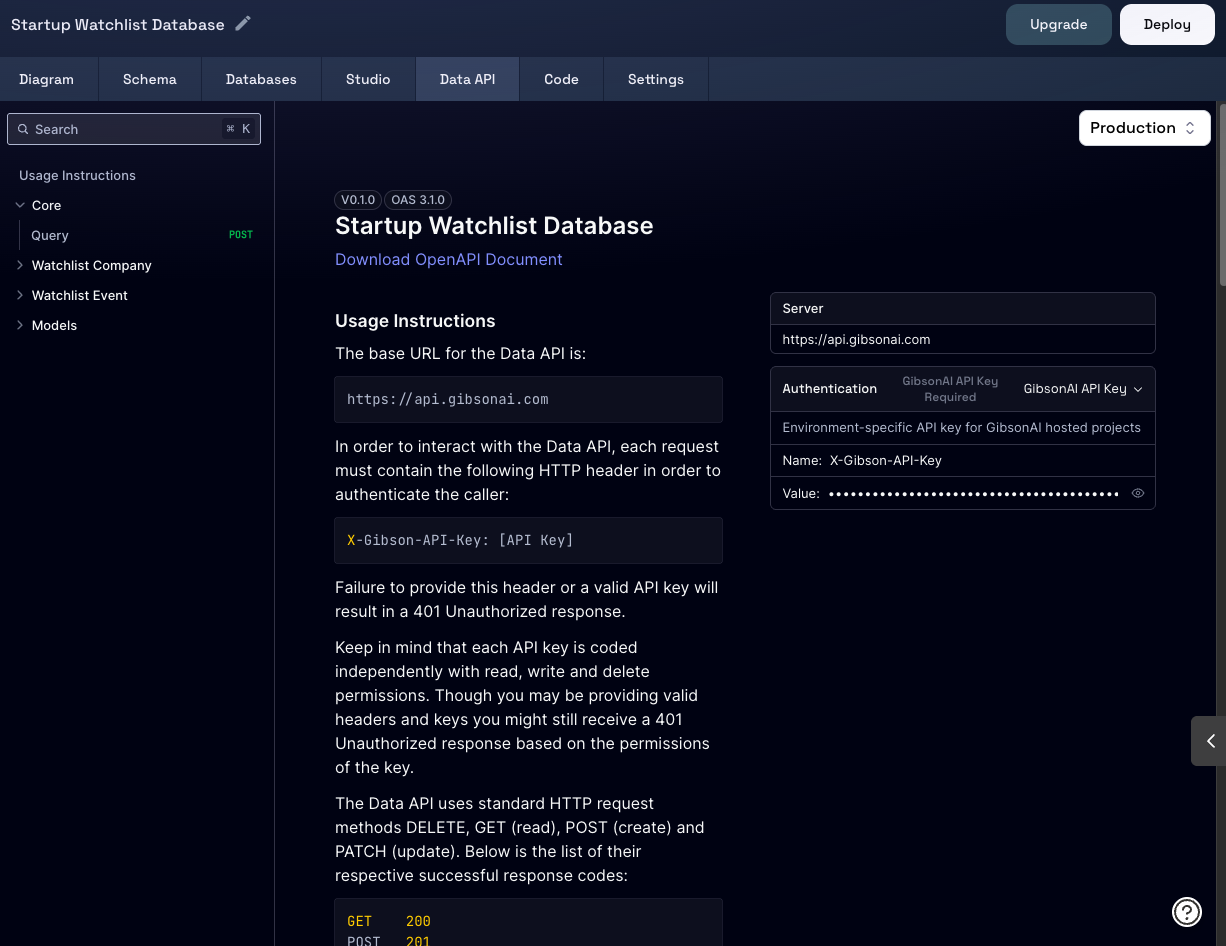Expand the Models section

20,325
